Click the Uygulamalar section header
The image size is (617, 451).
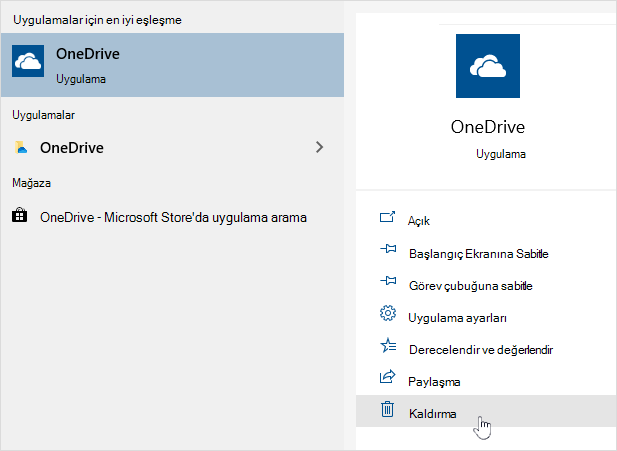(43, 115)
